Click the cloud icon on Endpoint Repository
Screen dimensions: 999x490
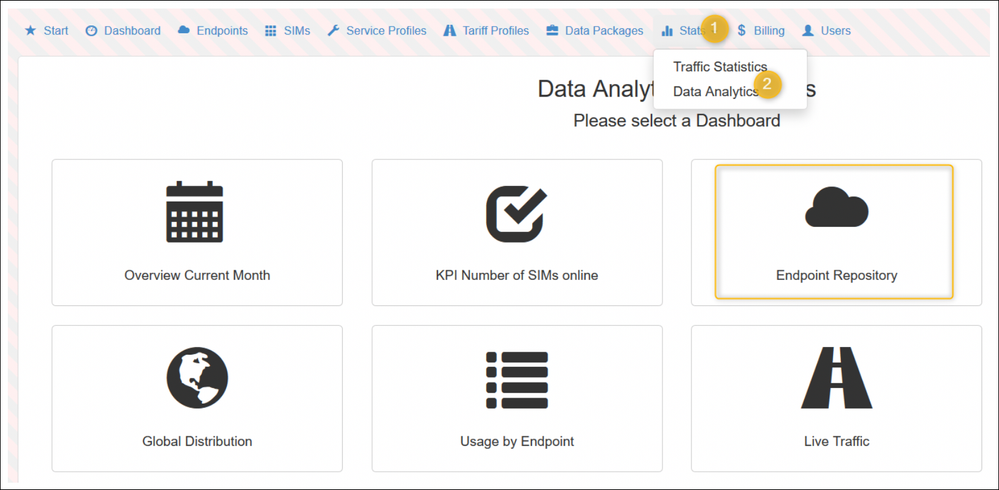click(x=837, y=208)
